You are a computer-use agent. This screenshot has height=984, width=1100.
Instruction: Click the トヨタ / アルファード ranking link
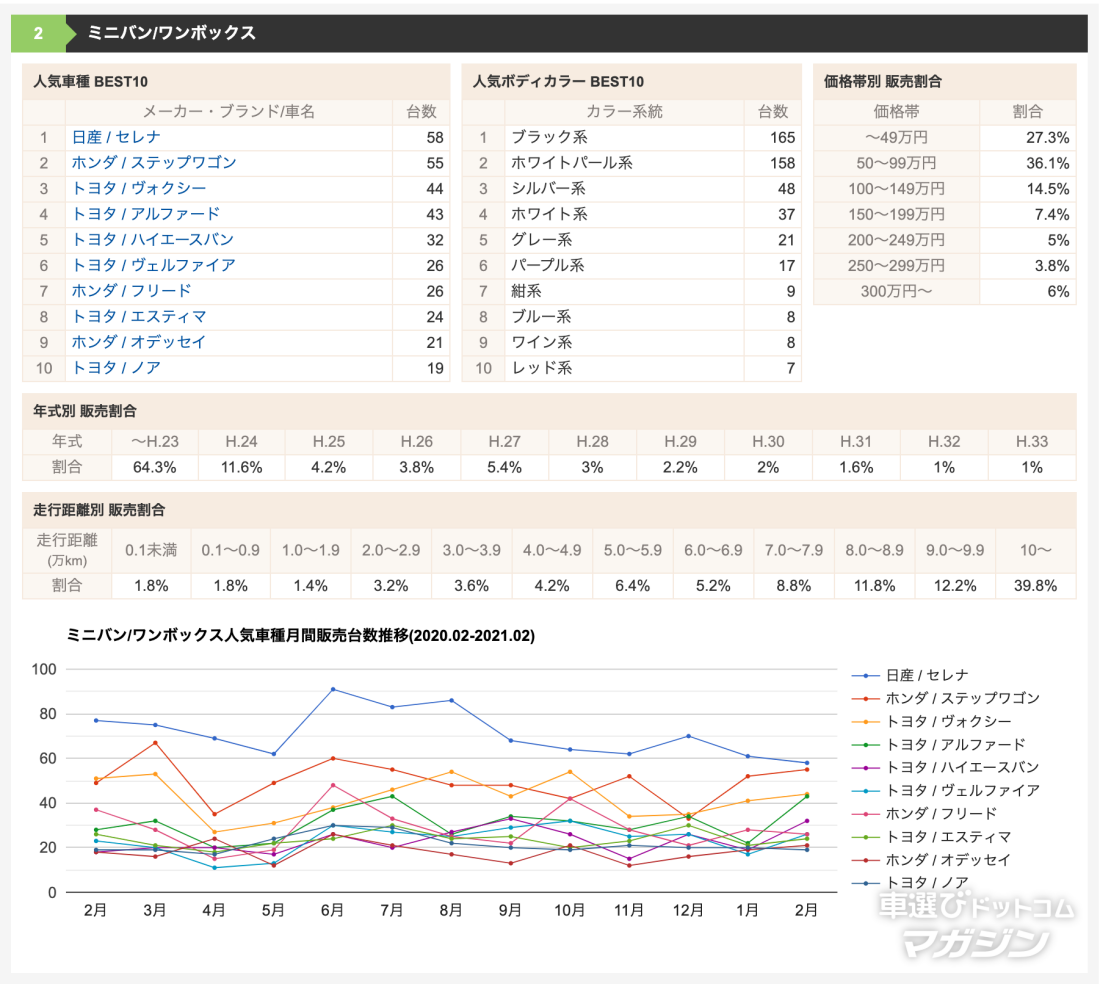(x=146, y=214)
